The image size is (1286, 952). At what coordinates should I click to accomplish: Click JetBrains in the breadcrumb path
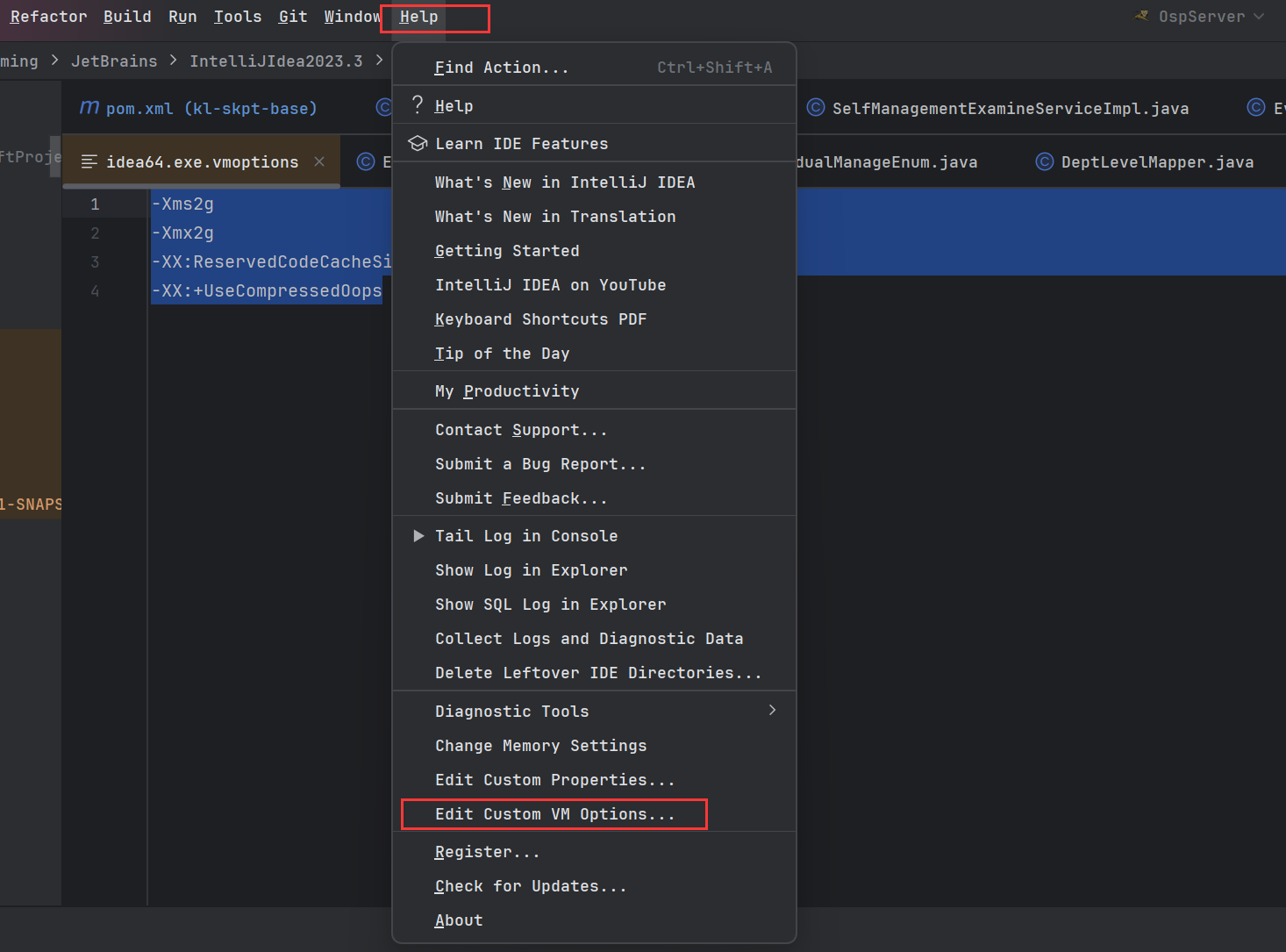114,61
